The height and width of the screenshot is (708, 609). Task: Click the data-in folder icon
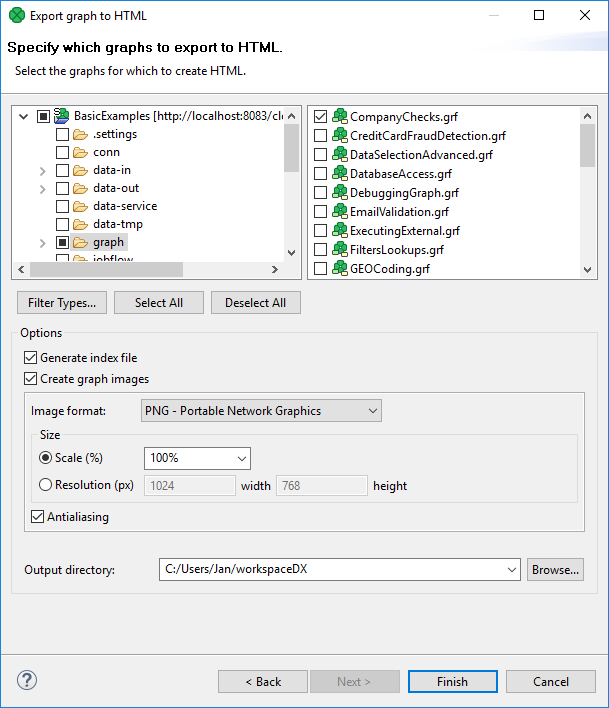pos(81,170)
